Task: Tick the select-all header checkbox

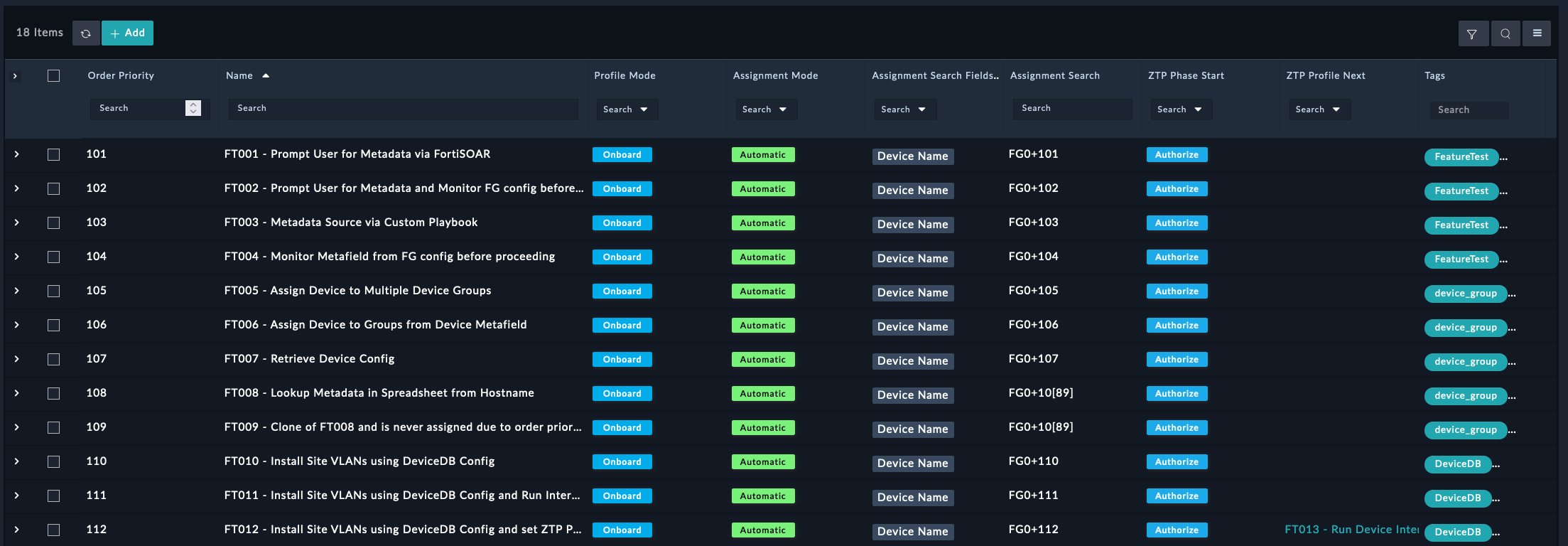Action: [53, 75]
